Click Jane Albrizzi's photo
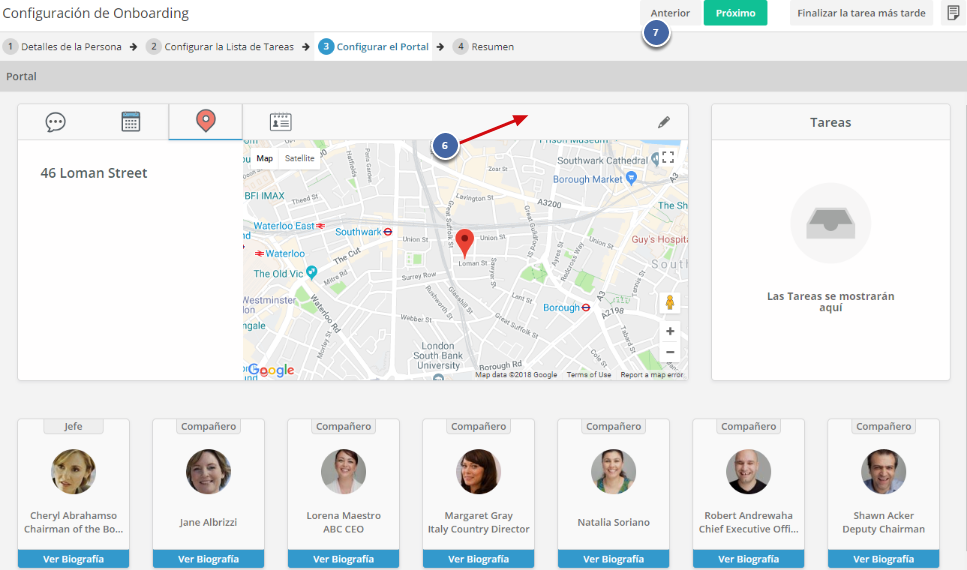967x570 pixels. click(x=208, y=471)
